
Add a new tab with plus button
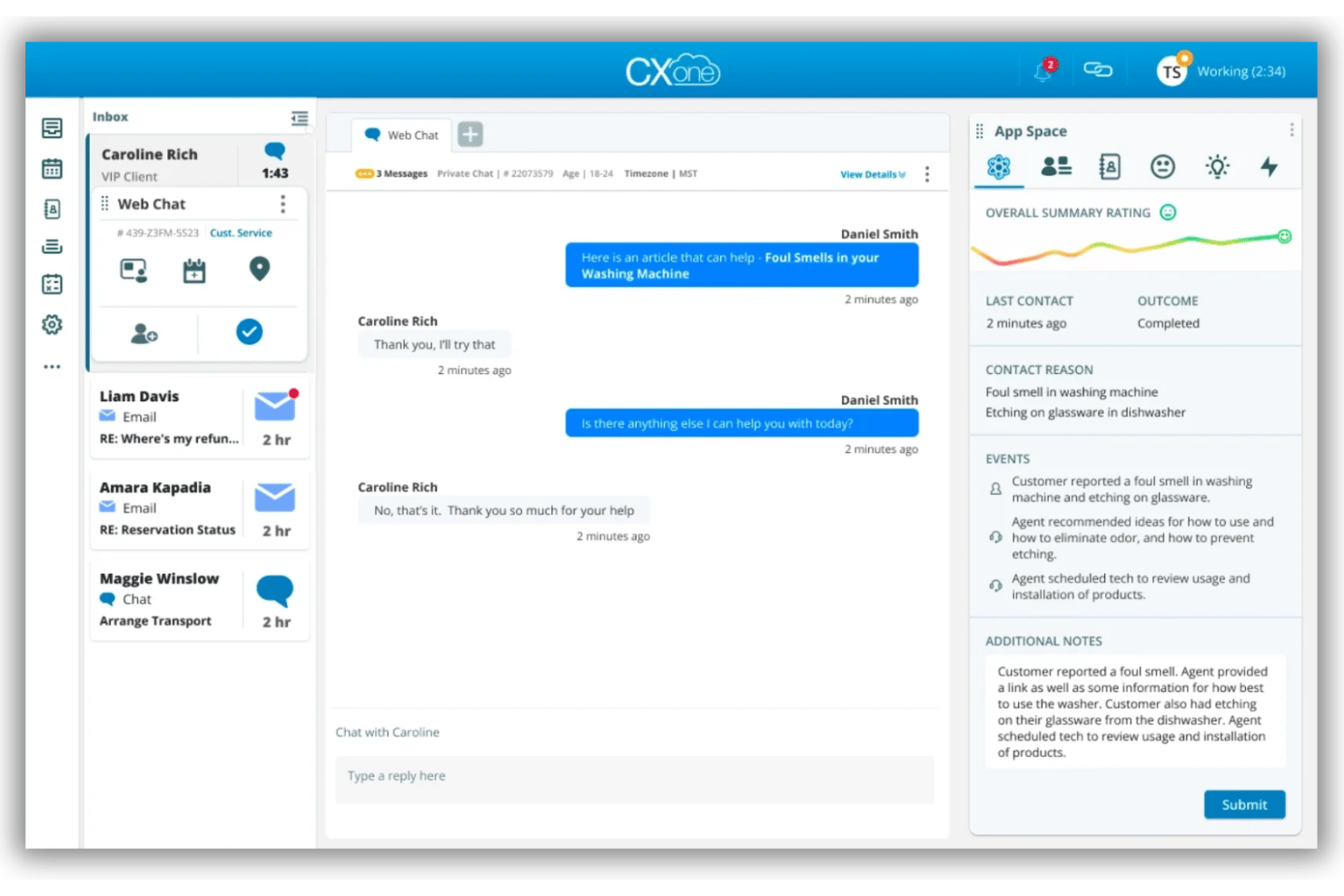click(x=470, y=134)
